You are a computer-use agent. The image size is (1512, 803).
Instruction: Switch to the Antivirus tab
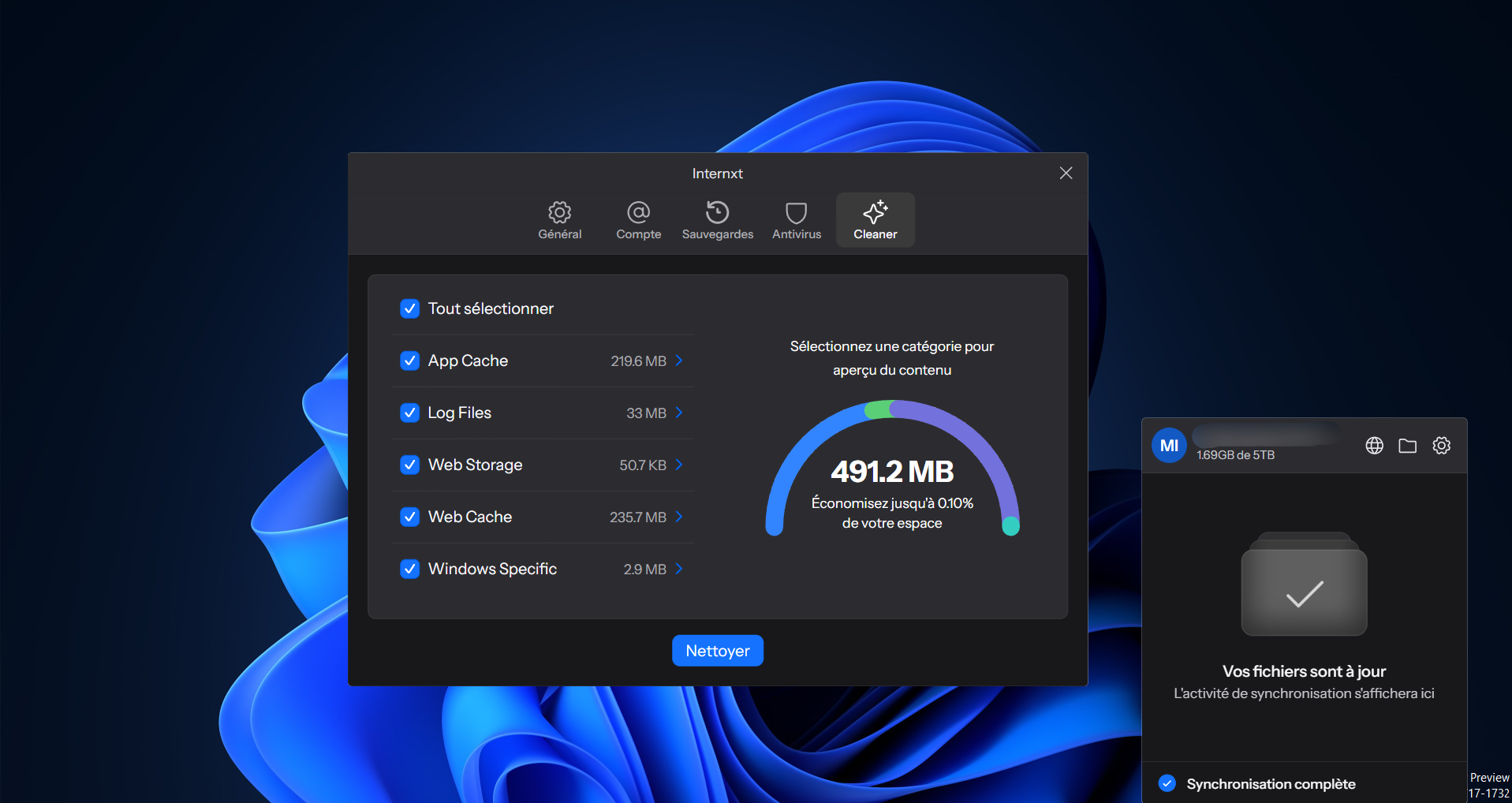click(797, 220)
